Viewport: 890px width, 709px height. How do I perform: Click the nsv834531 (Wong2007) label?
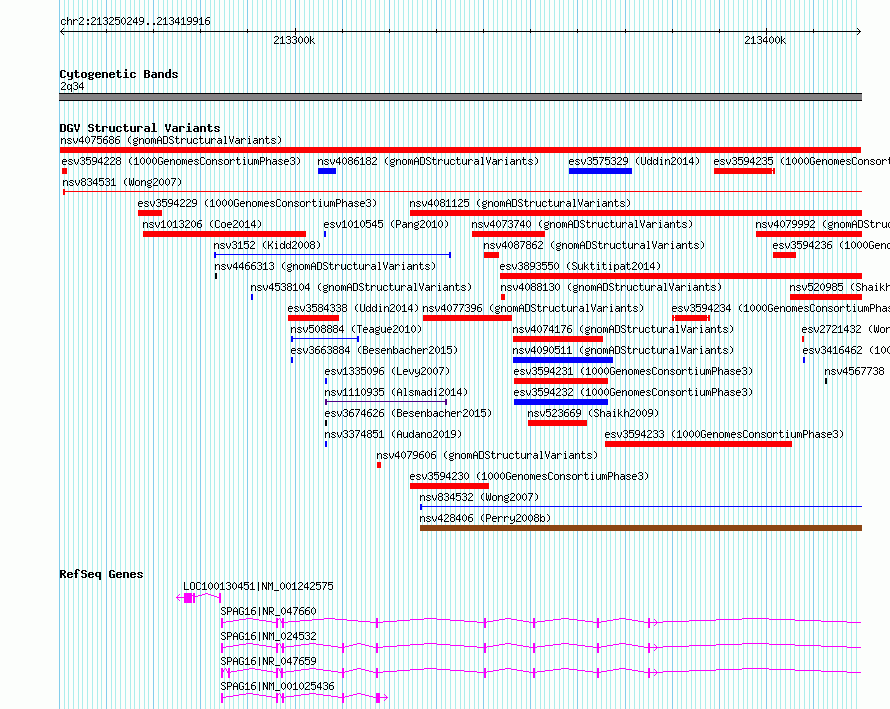click(x=122, y=182)
